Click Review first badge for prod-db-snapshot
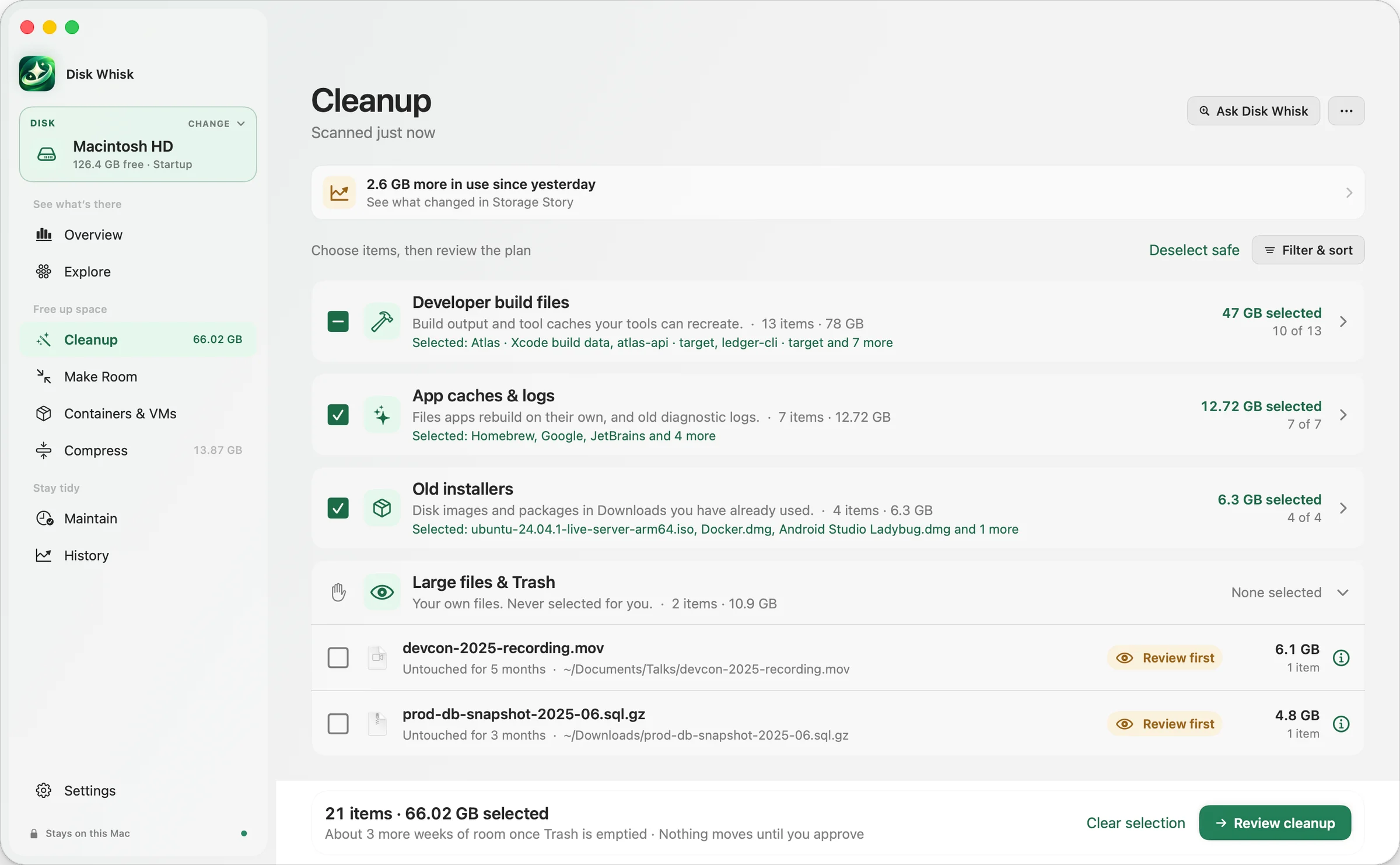The height and width of the screenshot is (865, 1400). coord(1165,724)
